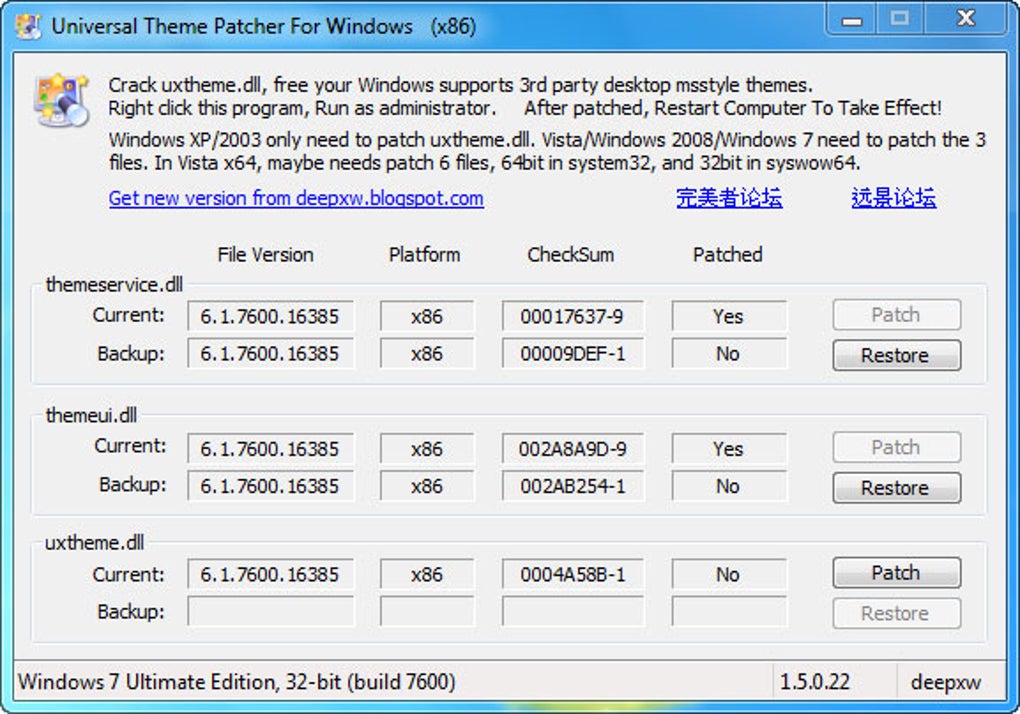
Task: Click the disabled Patch button for themeservice.dll
Action: [x=896, y=315]
